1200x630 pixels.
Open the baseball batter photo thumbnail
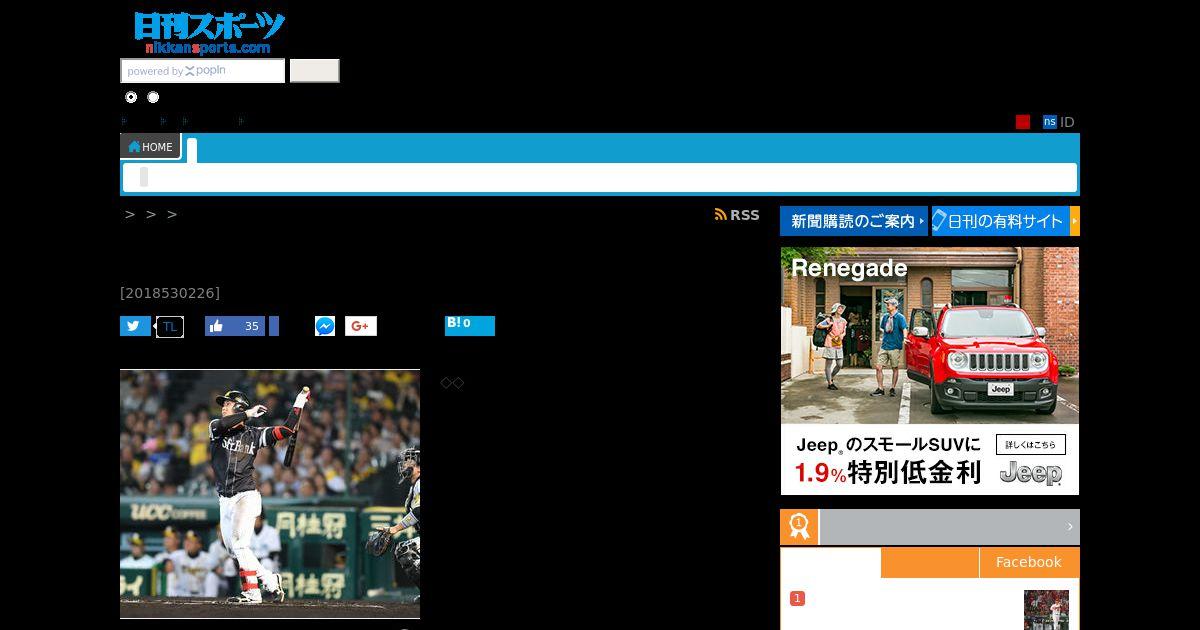click(270, 494)
